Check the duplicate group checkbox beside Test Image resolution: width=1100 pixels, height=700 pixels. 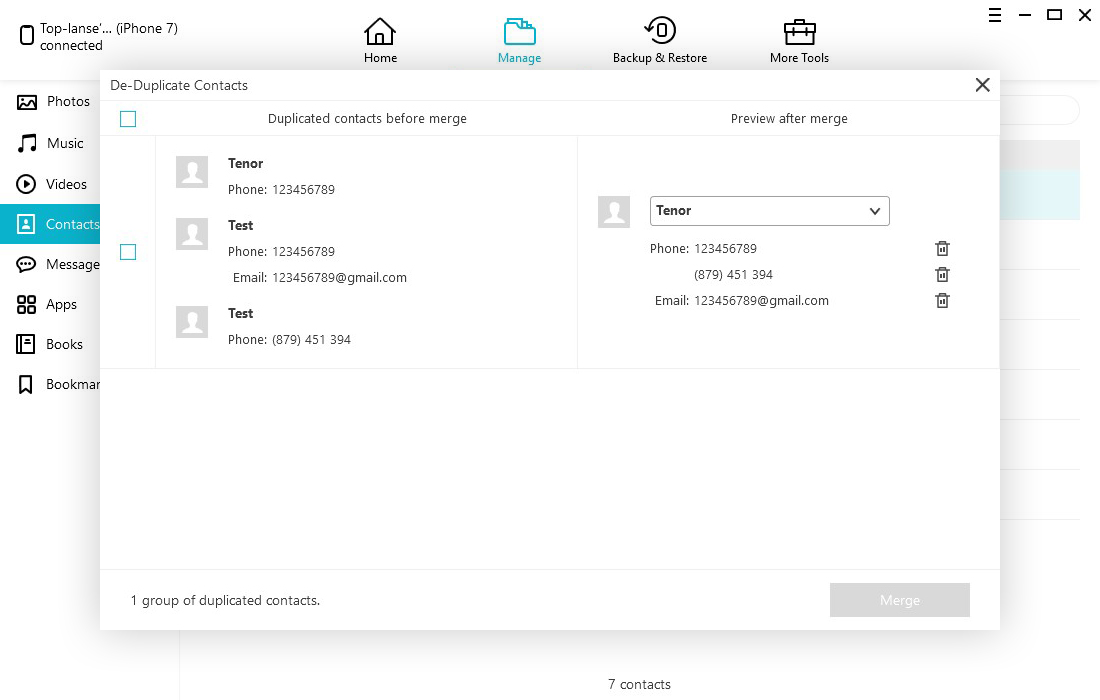coord(128,252)
